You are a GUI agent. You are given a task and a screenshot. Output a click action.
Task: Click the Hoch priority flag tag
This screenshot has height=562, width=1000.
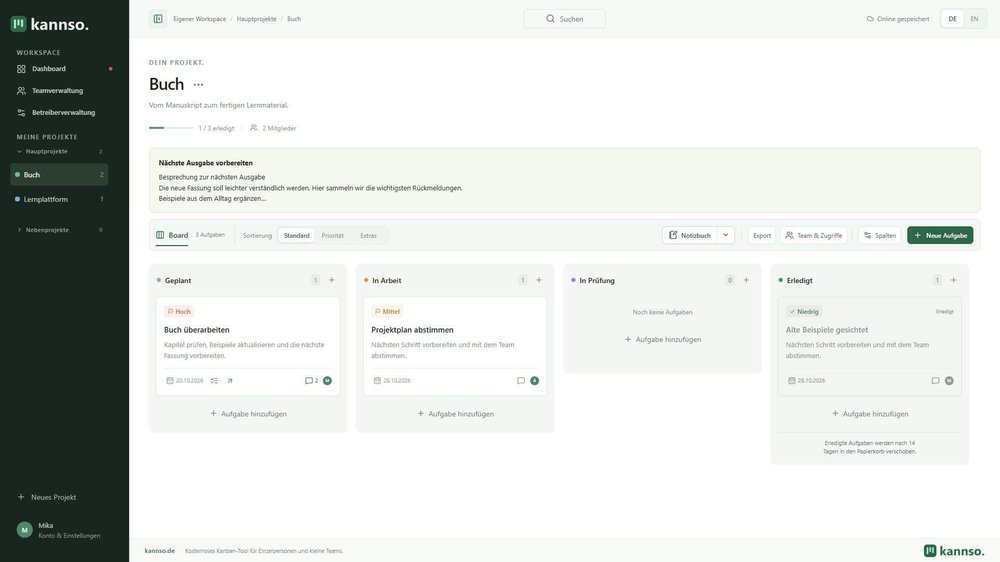click(x=179, y=311)
